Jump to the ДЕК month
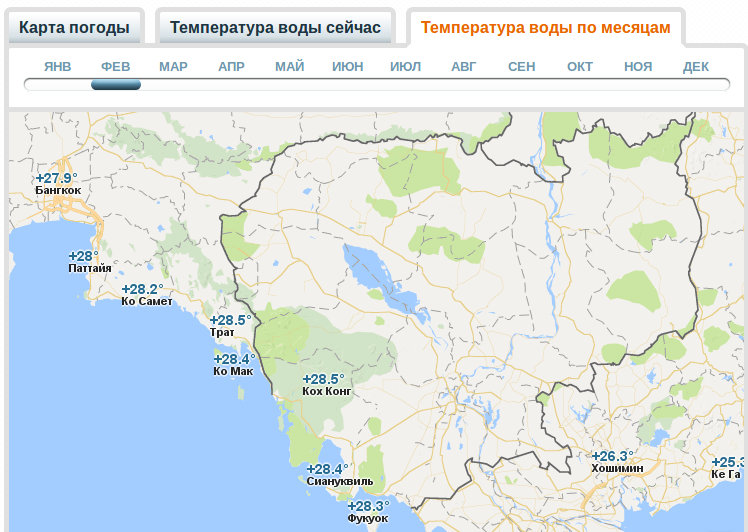Screen dimensions: 748x532 pyautogui.click(x=696, y=67)
